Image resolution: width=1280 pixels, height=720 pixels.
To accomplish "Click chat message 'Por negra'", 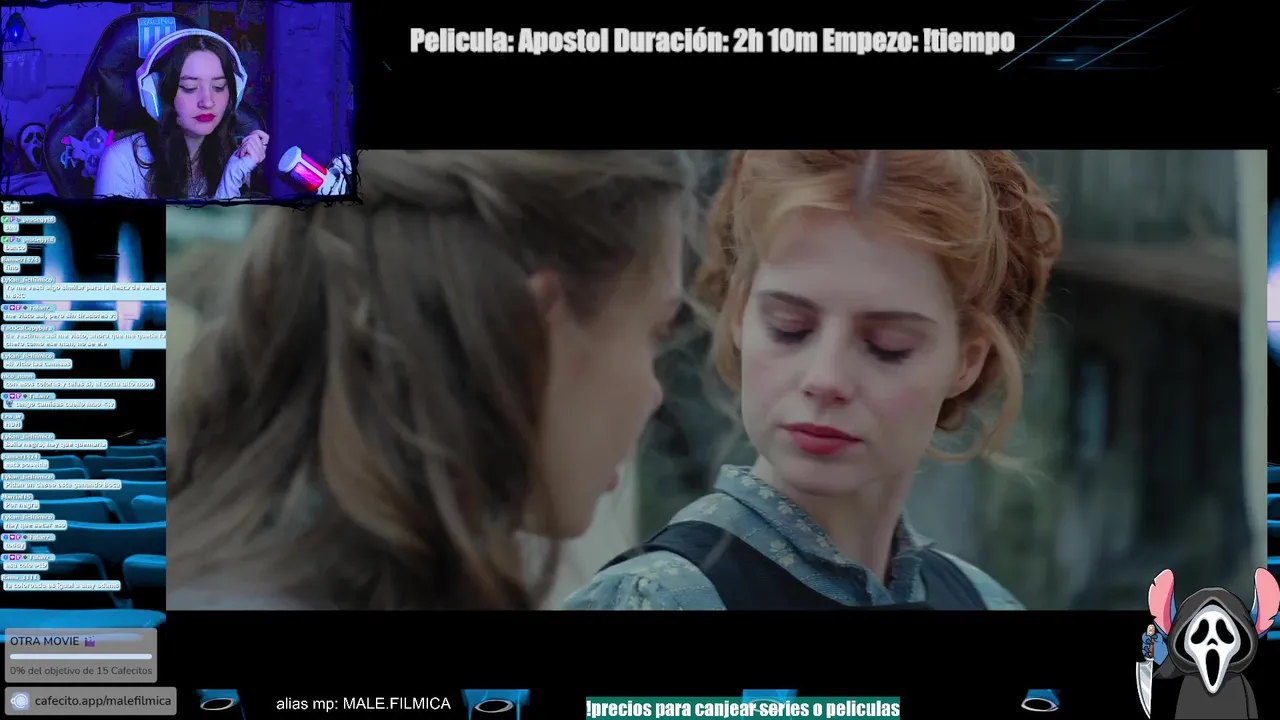I will [20, 505].
